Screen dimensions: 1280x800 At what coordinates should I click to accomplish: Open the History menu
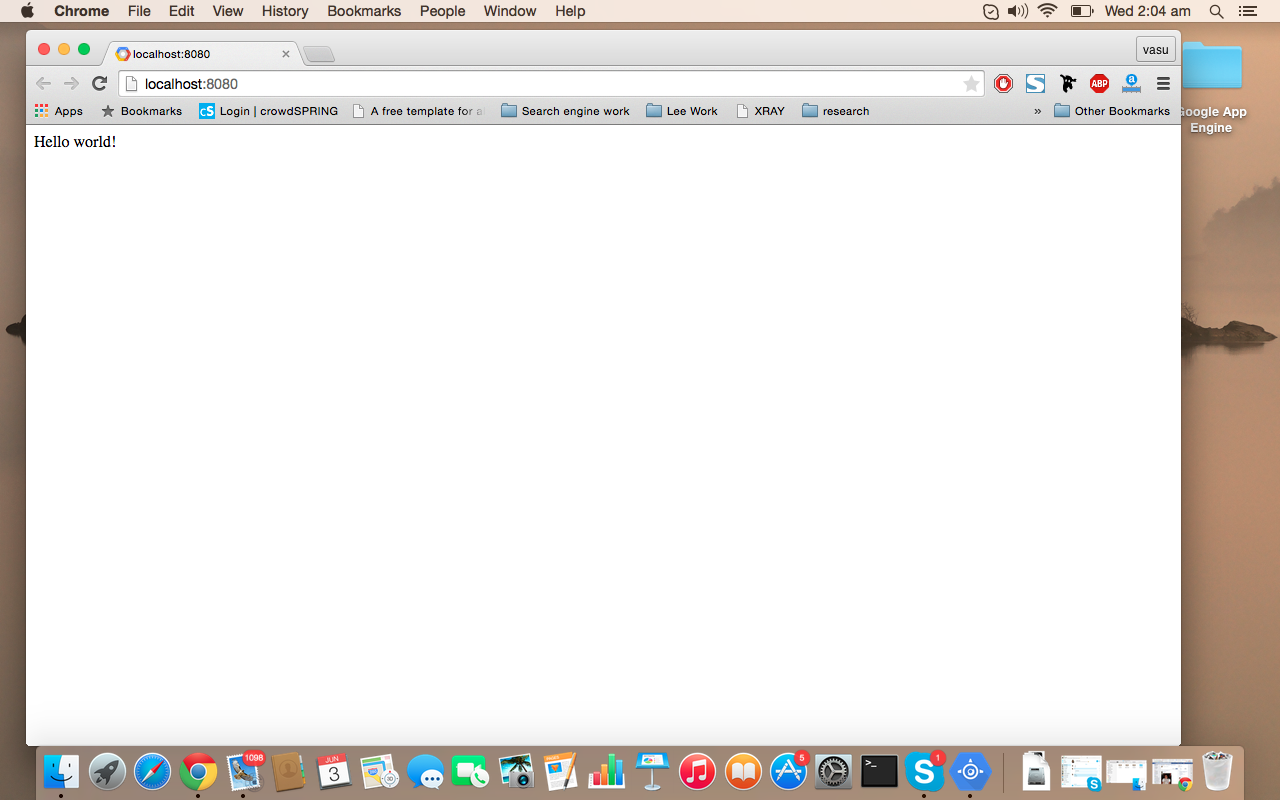(x=285, y=11)
